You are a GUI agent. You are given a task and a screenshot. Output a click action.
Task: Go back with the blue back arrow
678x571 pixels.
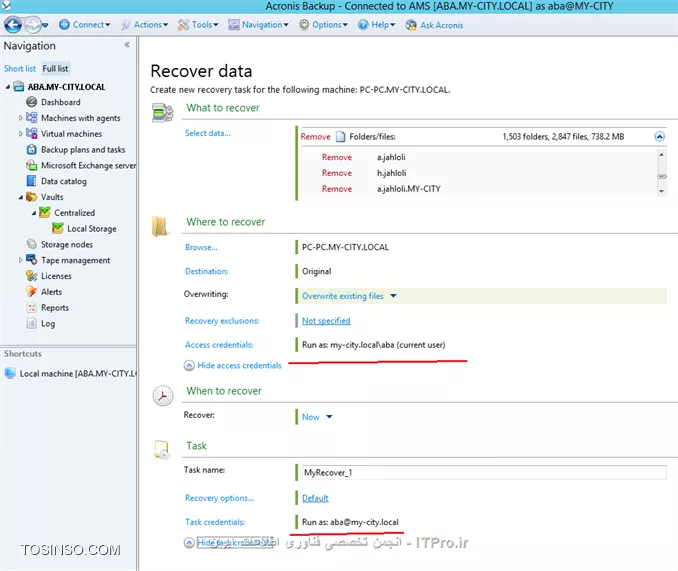coord(13,25)
